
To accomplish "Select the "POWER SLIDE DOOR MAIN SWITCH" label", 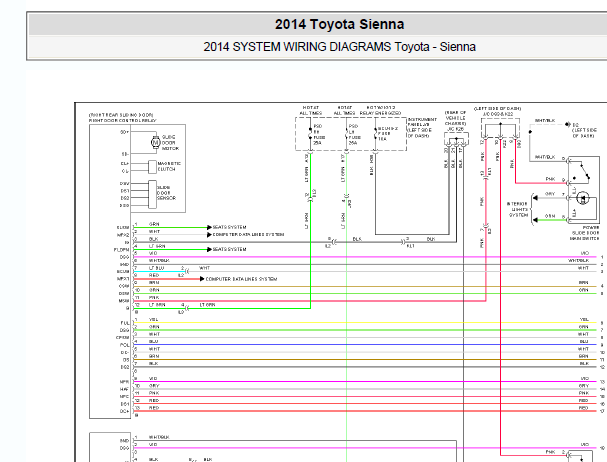I will [585, 233].
